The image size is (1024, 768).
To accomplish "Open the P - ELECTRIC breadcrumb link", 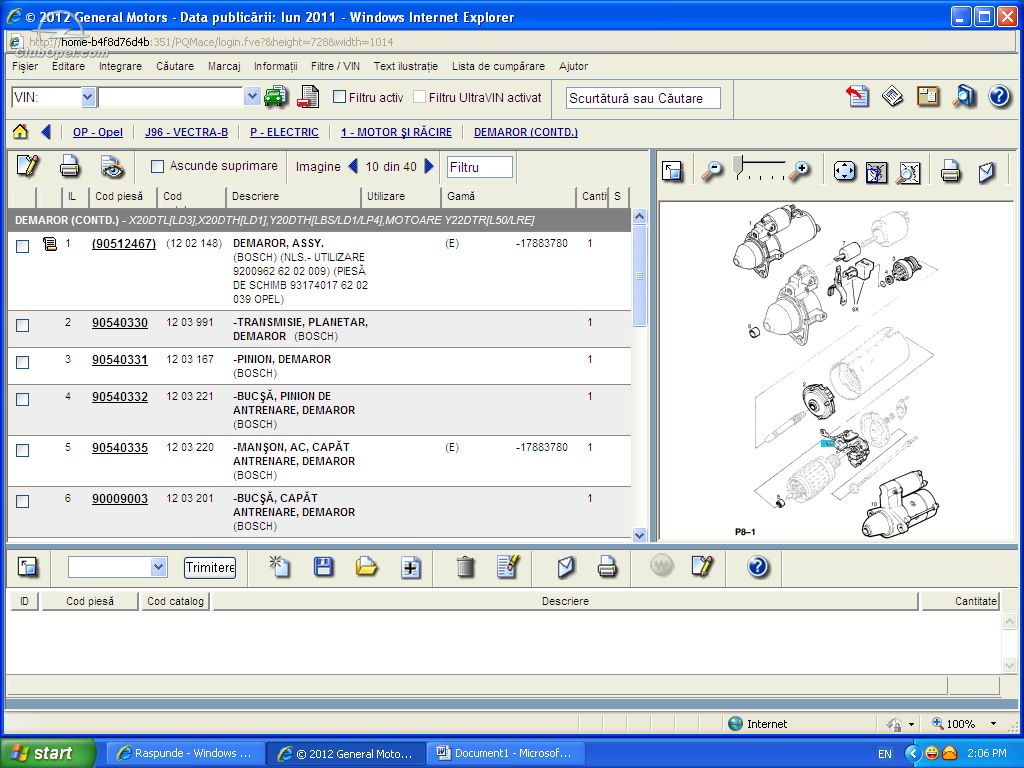I will (284, 132).
